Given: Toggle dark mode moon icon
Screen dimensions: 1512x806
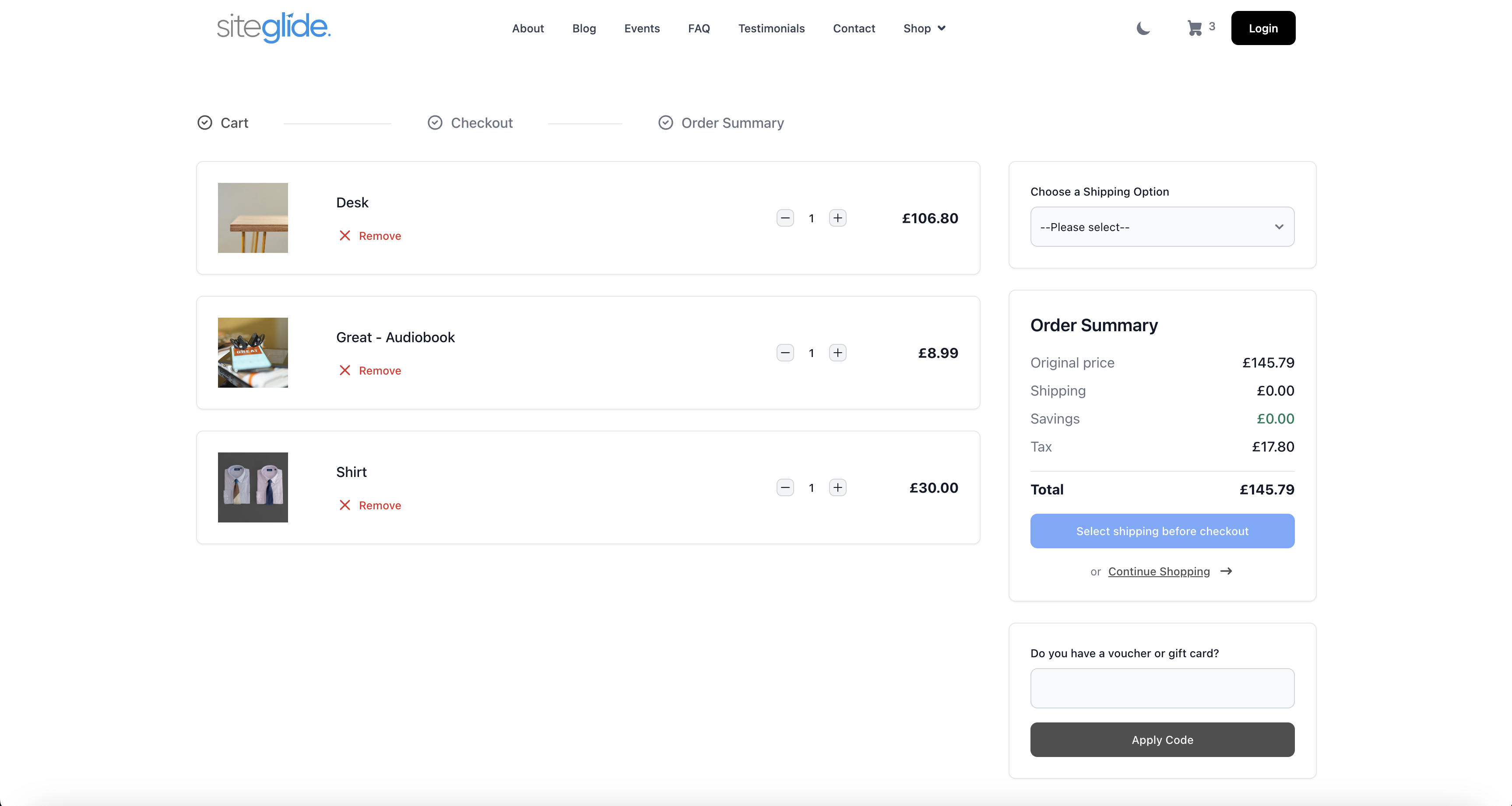Looking at the screenshot, I should click(1143, 28).
